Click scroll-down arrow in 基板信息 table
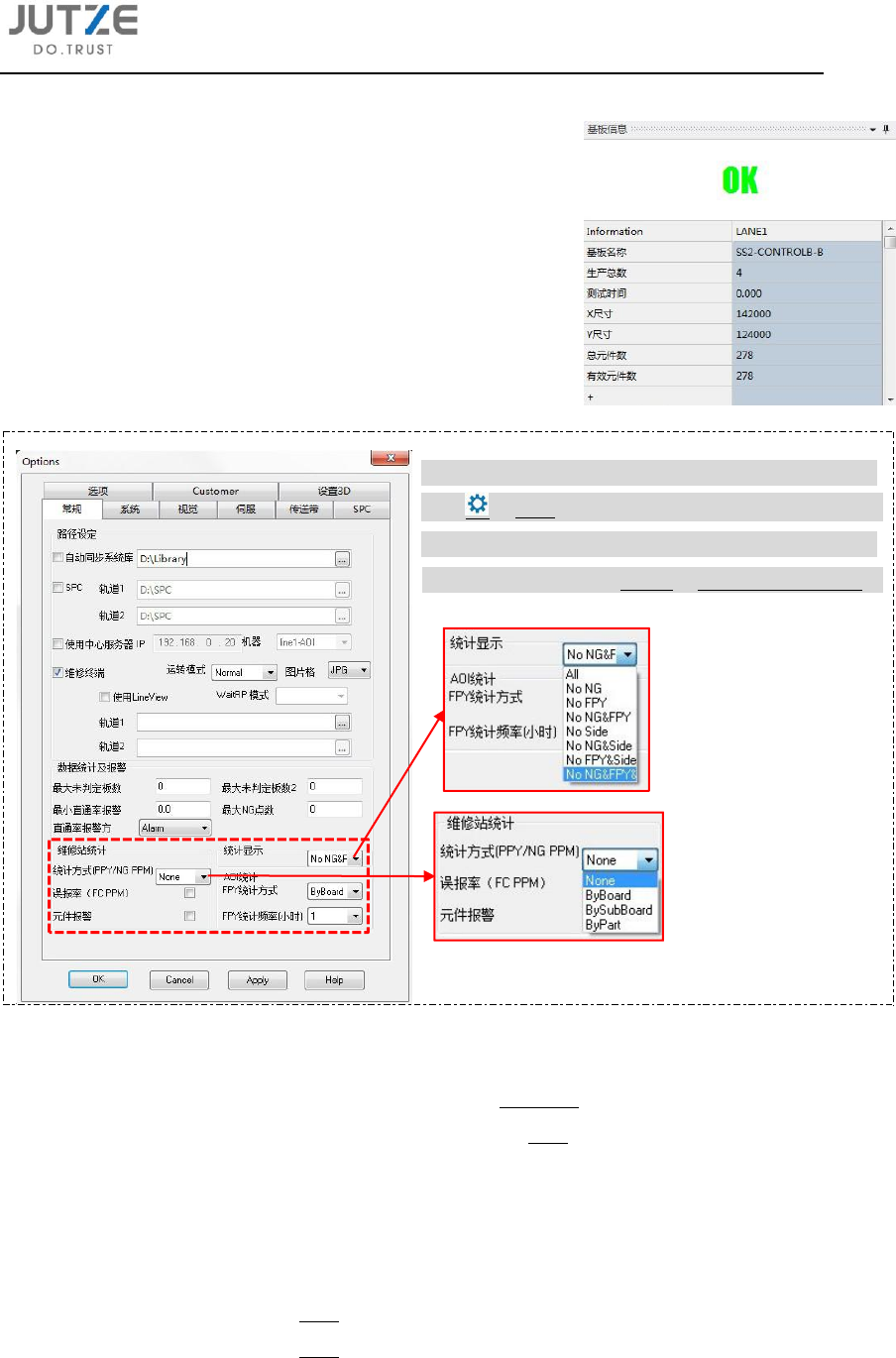The width and height of the screenshot is (896, 1358). click(x=889, y=398)
